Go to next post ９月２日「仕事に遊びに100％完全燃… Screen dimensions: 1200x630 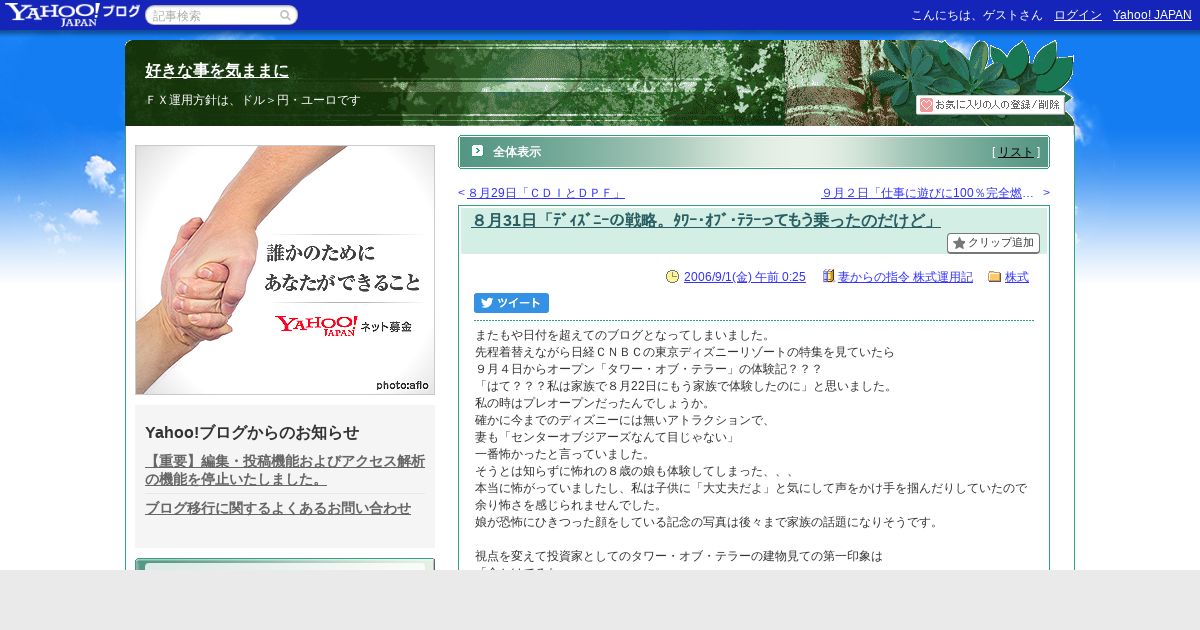pos(928,193)
